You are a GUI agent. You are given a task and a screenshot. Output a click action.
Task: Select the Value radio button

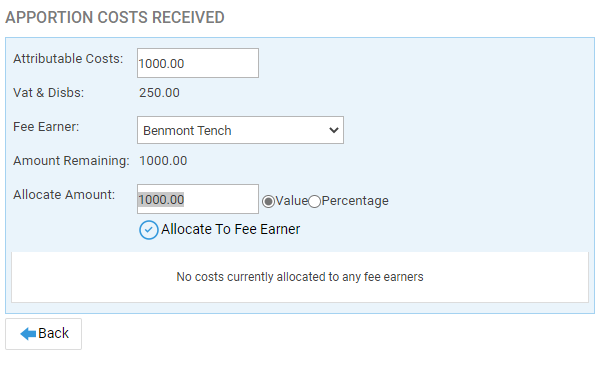268,201
